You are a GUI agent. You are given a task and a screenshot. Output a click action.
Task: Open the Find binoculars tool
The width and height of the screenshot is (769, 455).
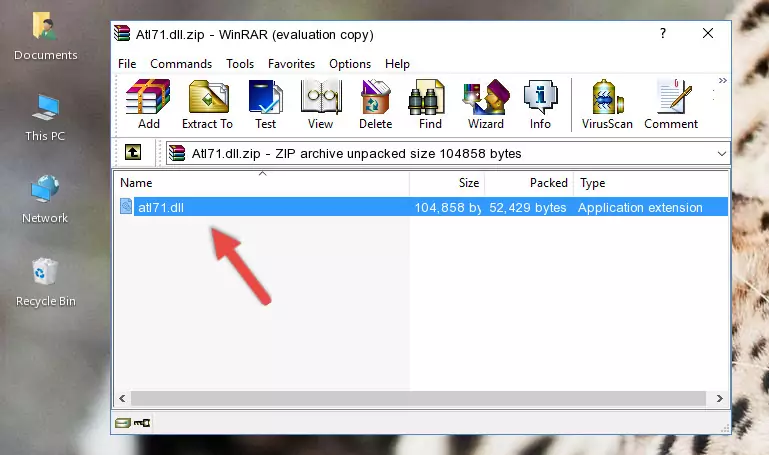tap(430, 104)
